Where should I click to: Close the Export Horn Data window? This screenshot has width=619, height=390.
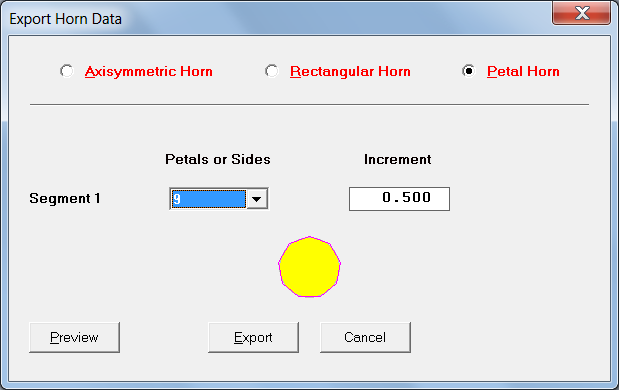[581, 13]
